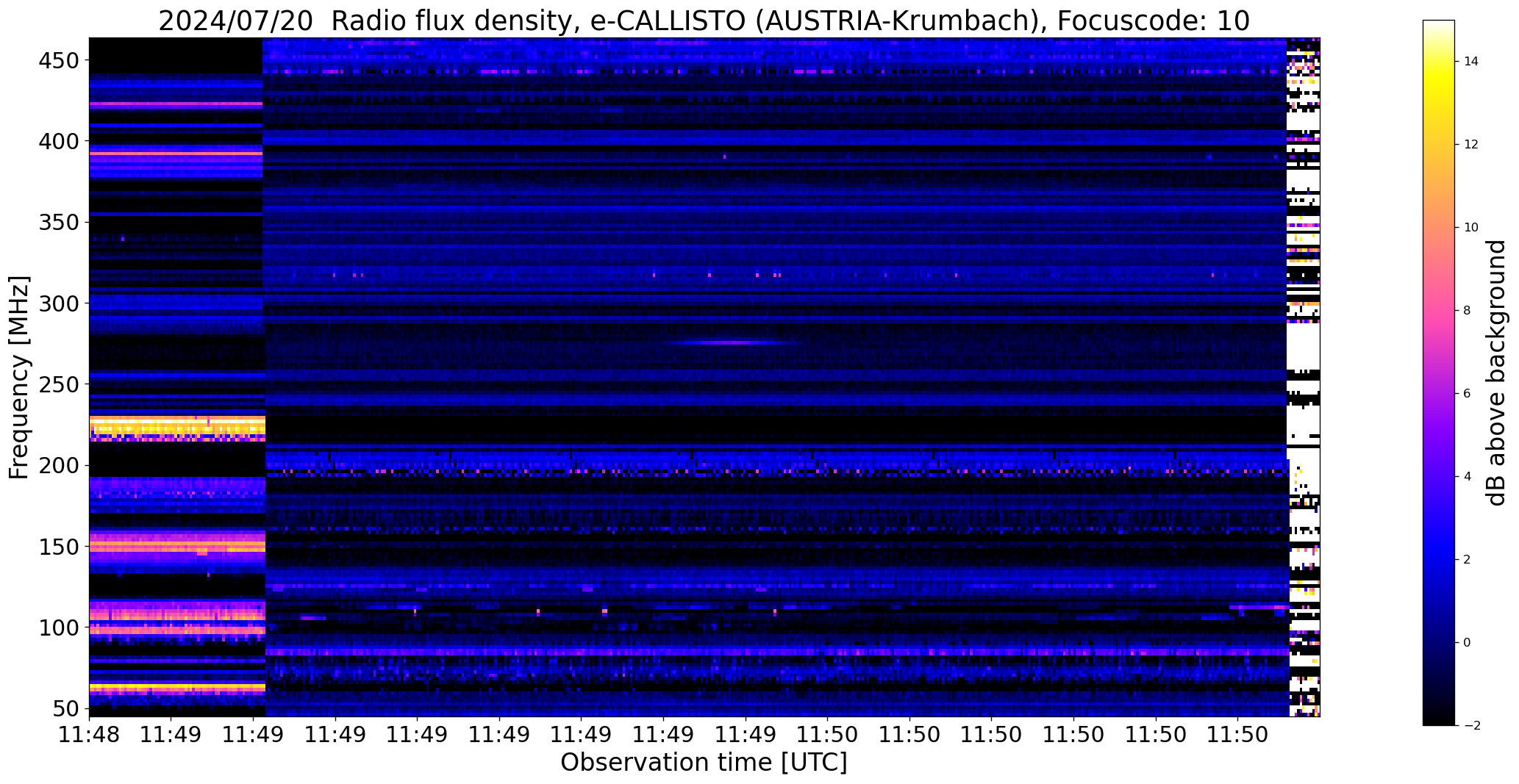Click the colorbar tick value 4
The height and width of the screenshot is (784, 1519).
click(x=1468, y=476)
